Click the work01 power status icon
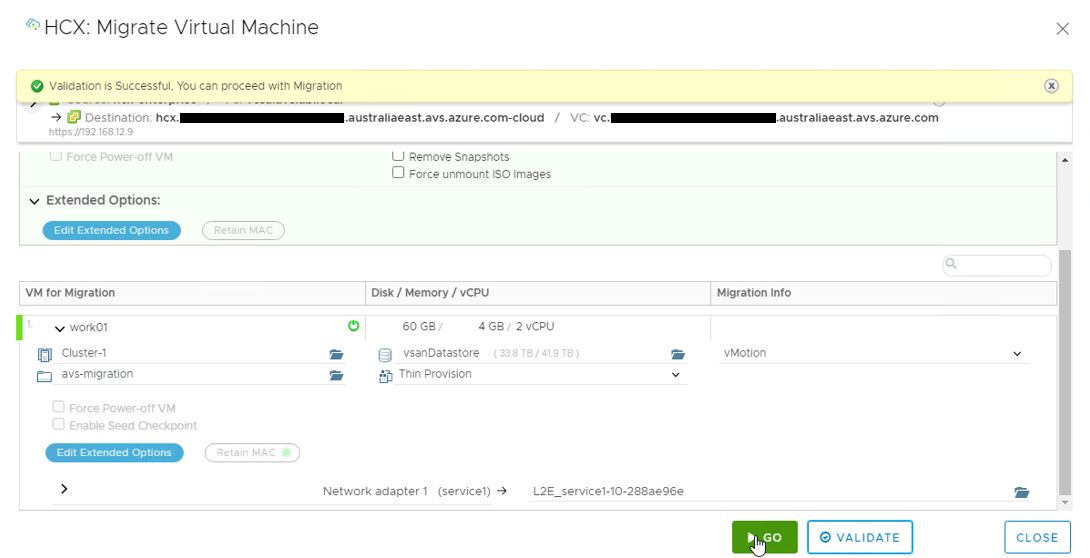The width and height of the screenshot is (1090, 558). [x=353, y=325]
